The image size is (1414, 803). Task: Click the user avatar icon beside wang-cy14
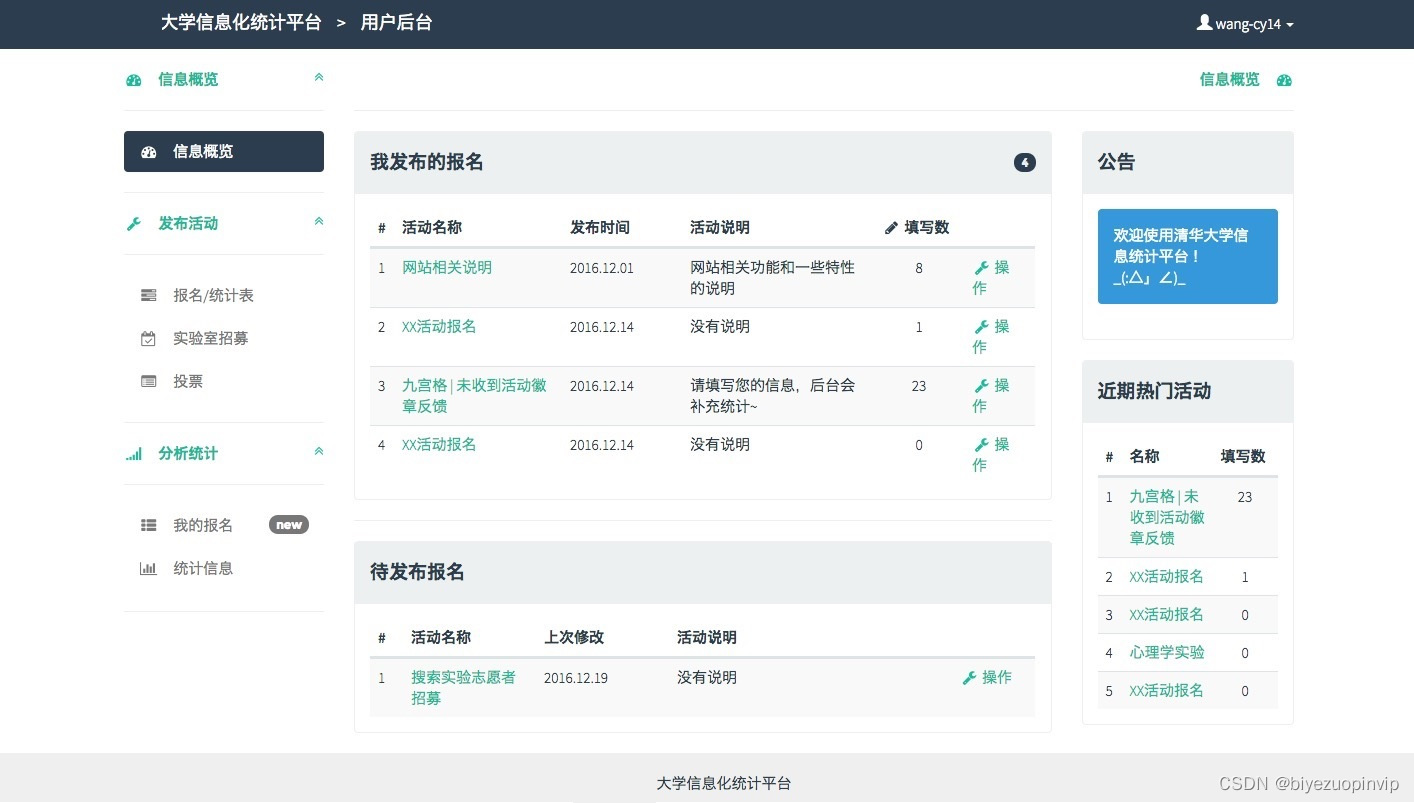coord(1204,22)
